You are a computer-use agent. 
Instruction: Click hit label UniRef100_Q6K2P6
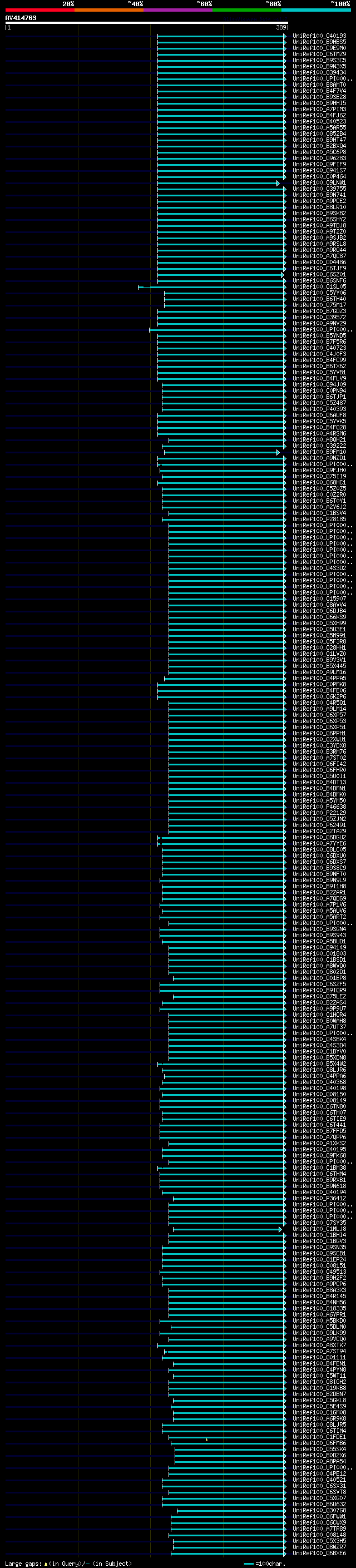click(x=319, y=696)
